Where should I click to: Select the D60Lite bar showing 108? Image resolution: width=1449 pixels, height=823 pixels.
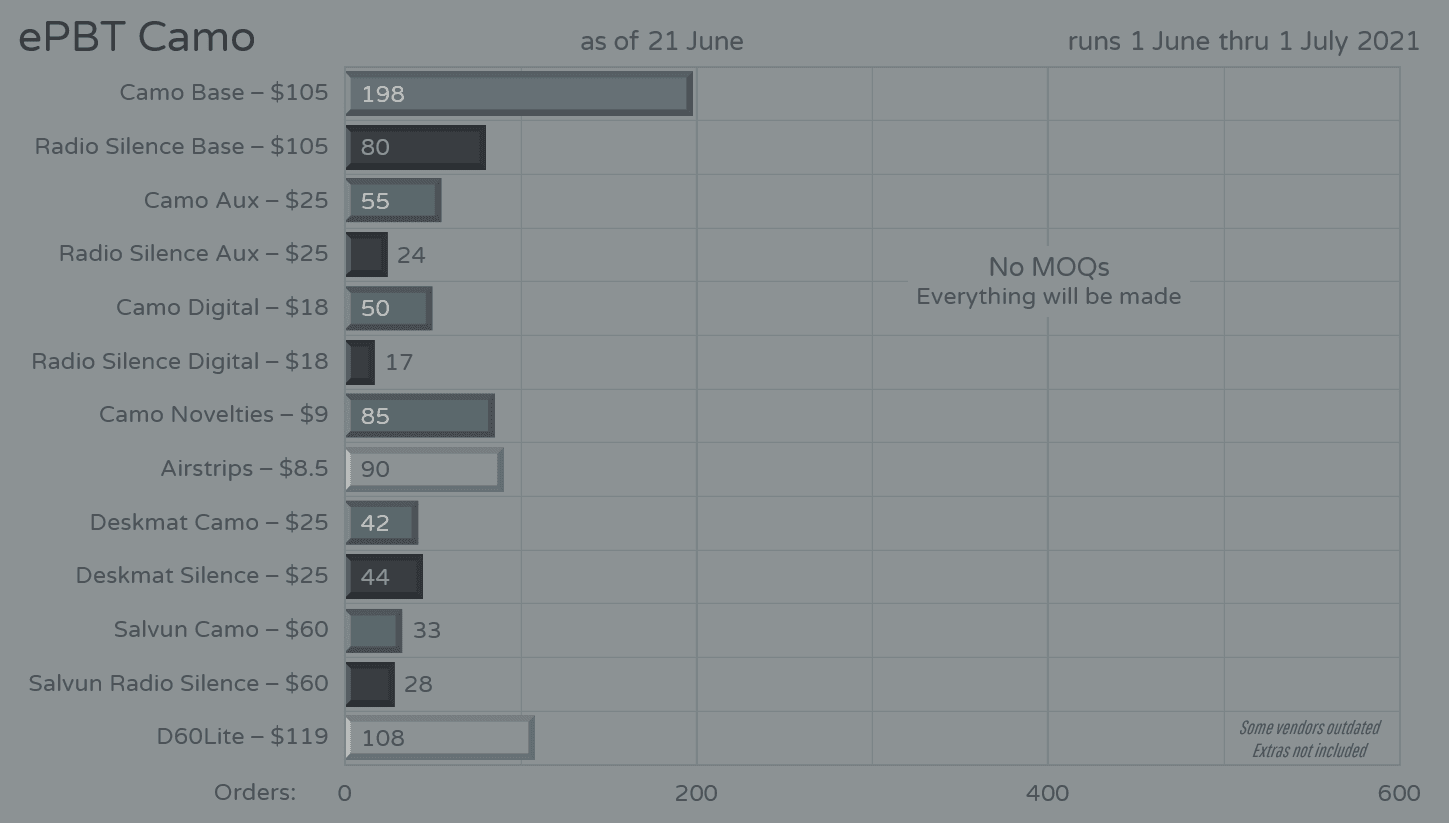(440, 738)
